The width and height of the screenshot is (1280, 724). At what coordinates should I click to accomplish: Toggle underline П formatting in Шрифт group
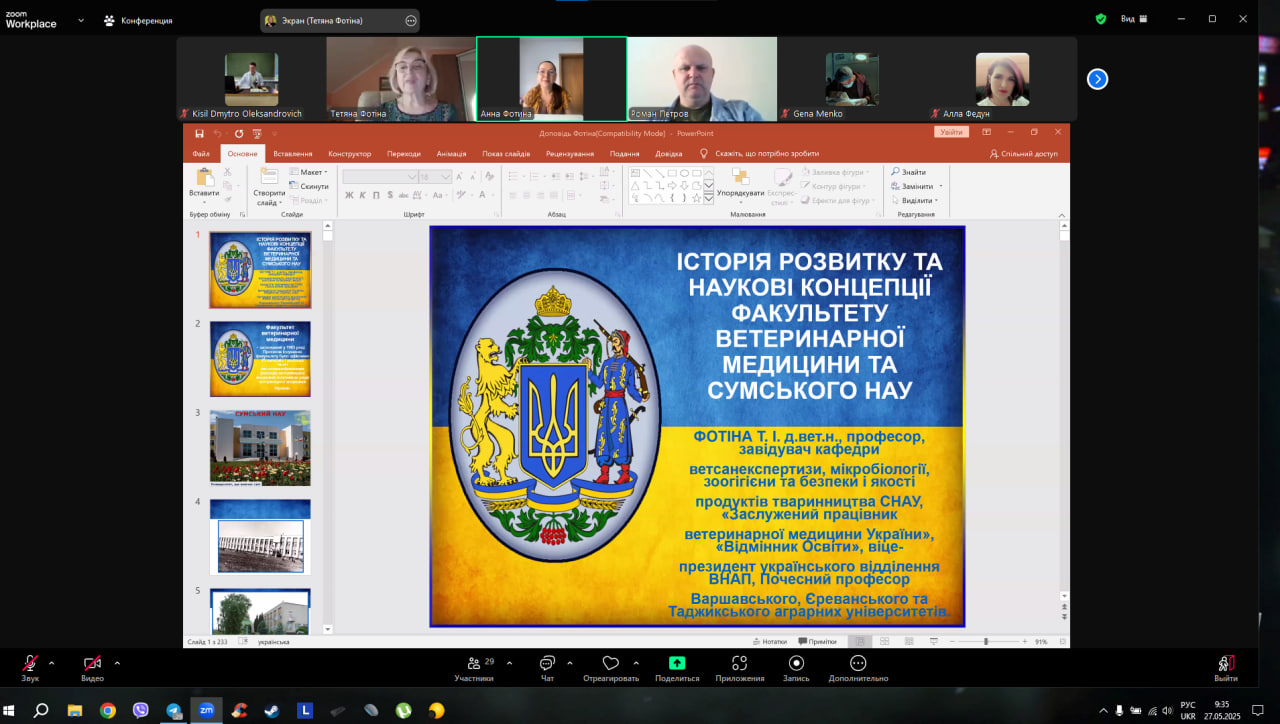[377, 195]
